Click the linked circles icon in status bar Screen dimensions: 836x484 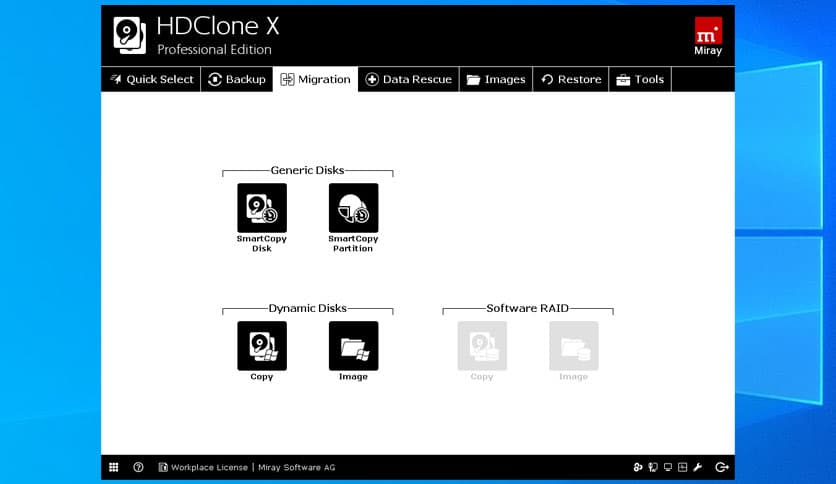pos(638,467)
